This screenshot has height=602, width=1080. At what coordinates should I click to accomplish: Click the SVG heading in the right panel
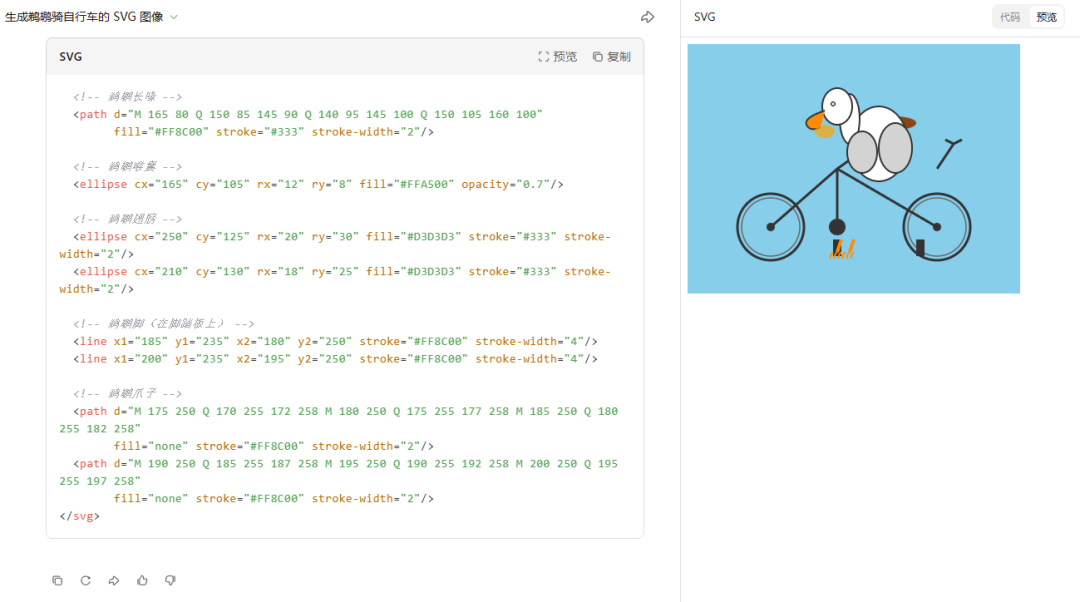[x=704, y=17]
